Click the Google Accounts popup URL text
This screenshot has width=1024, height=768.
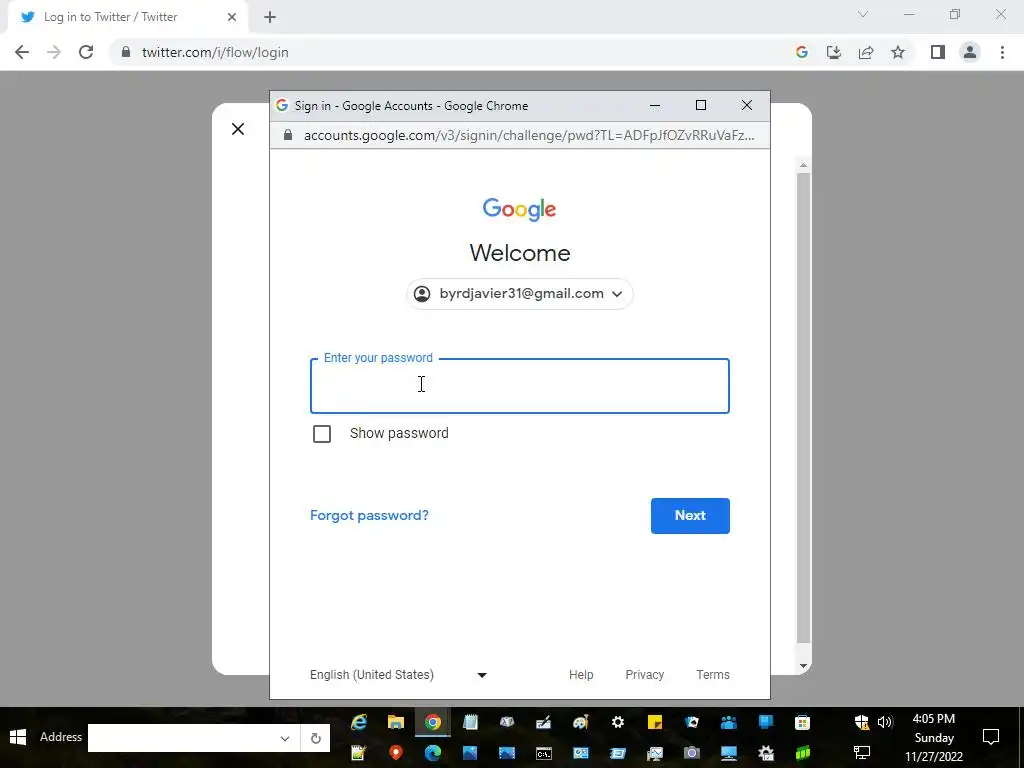click(x=529, y=135)
